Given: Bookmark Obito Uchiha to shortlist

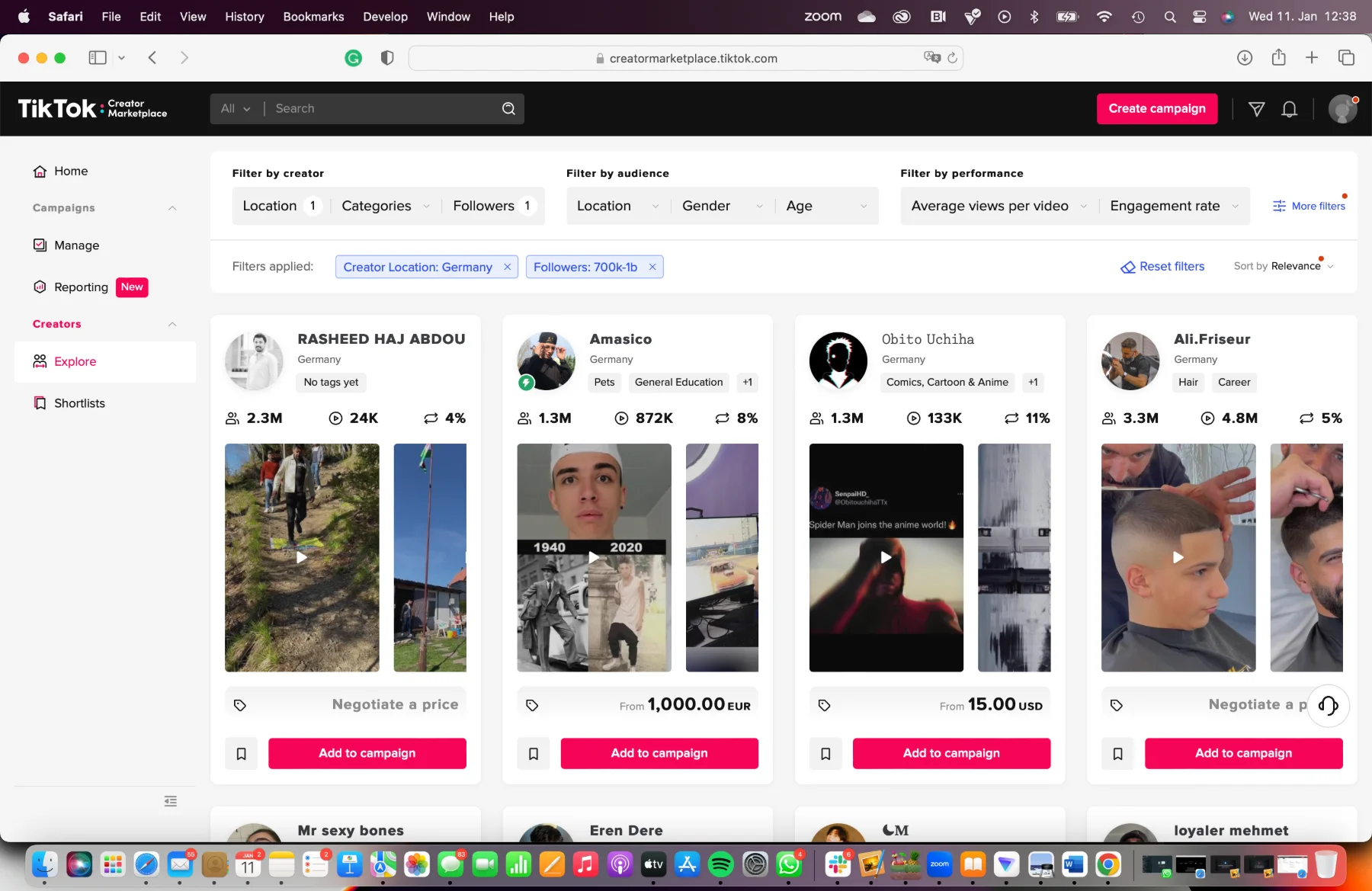Looking at the screenshot, I should coord(825,754).
